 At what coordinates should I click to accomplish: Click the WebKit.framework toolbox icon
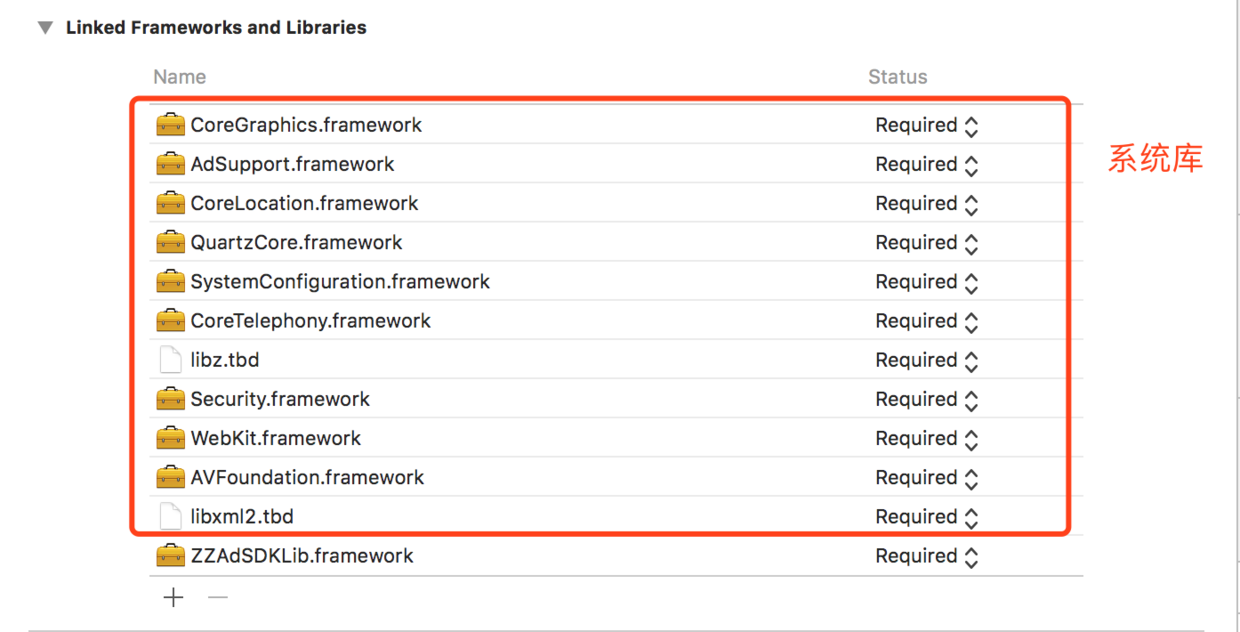click(171, 438)
